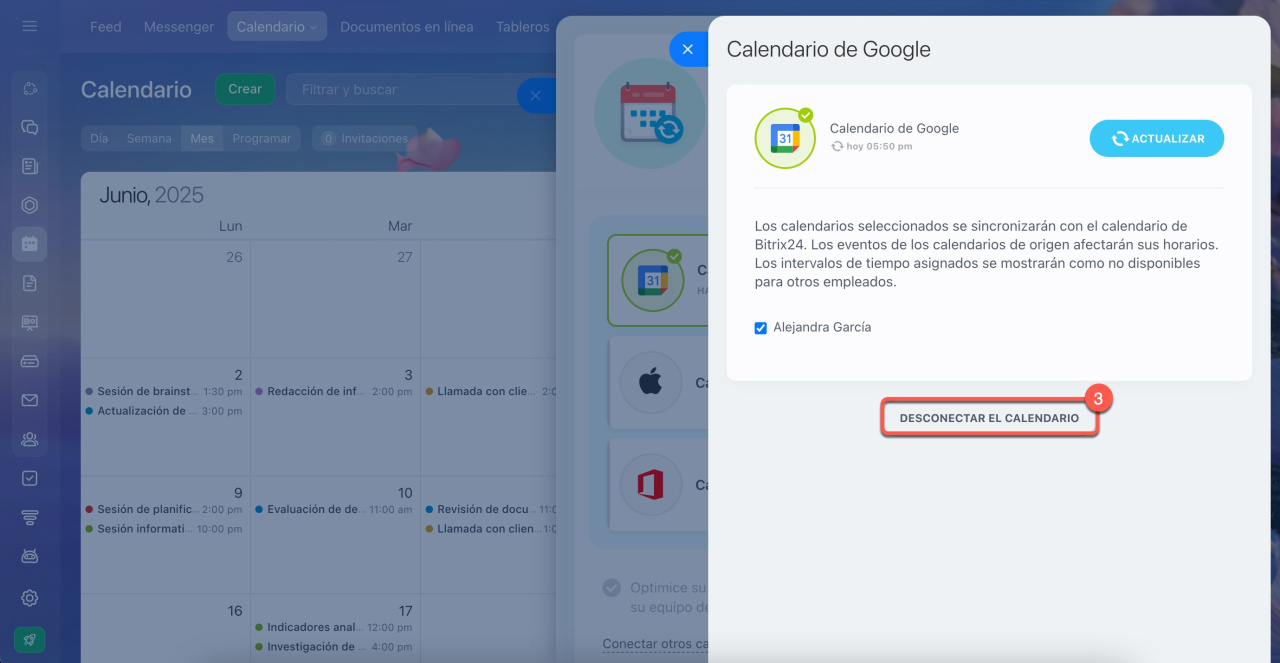The height and width of the screenshot is (663, 1280).
Task: Open Tableros in the top navigation
Action: 522,27
